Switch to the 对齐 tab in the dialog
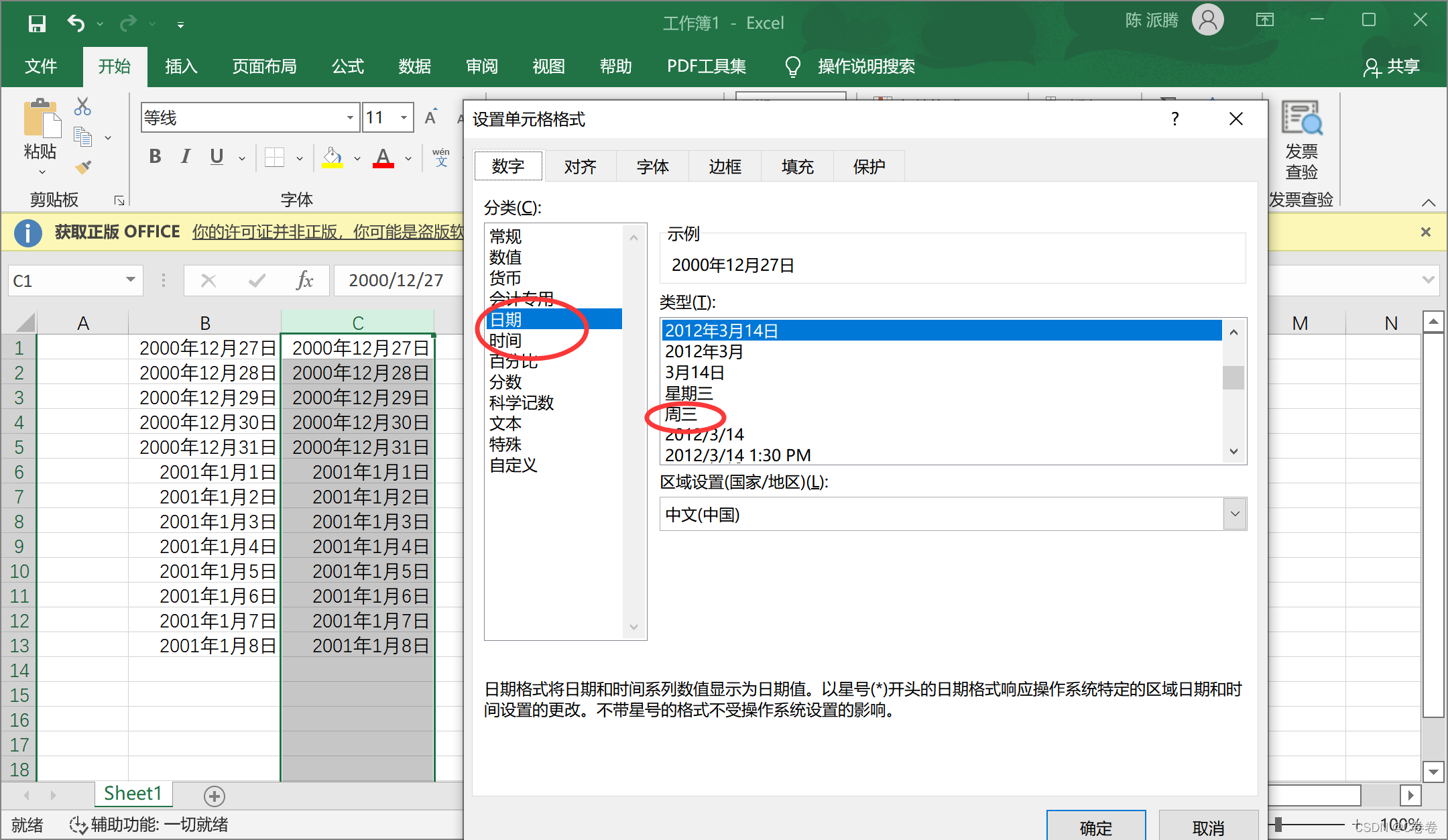Image resolution: width=1448 pixels, height=840 pixels. [x=580, y=166]
